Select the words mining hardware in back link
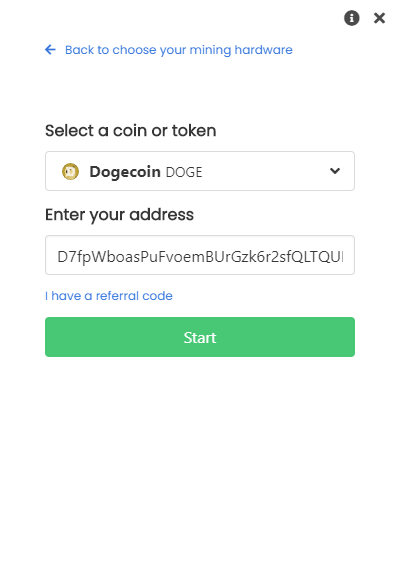 pyautogui.click(x=241, y=50)
